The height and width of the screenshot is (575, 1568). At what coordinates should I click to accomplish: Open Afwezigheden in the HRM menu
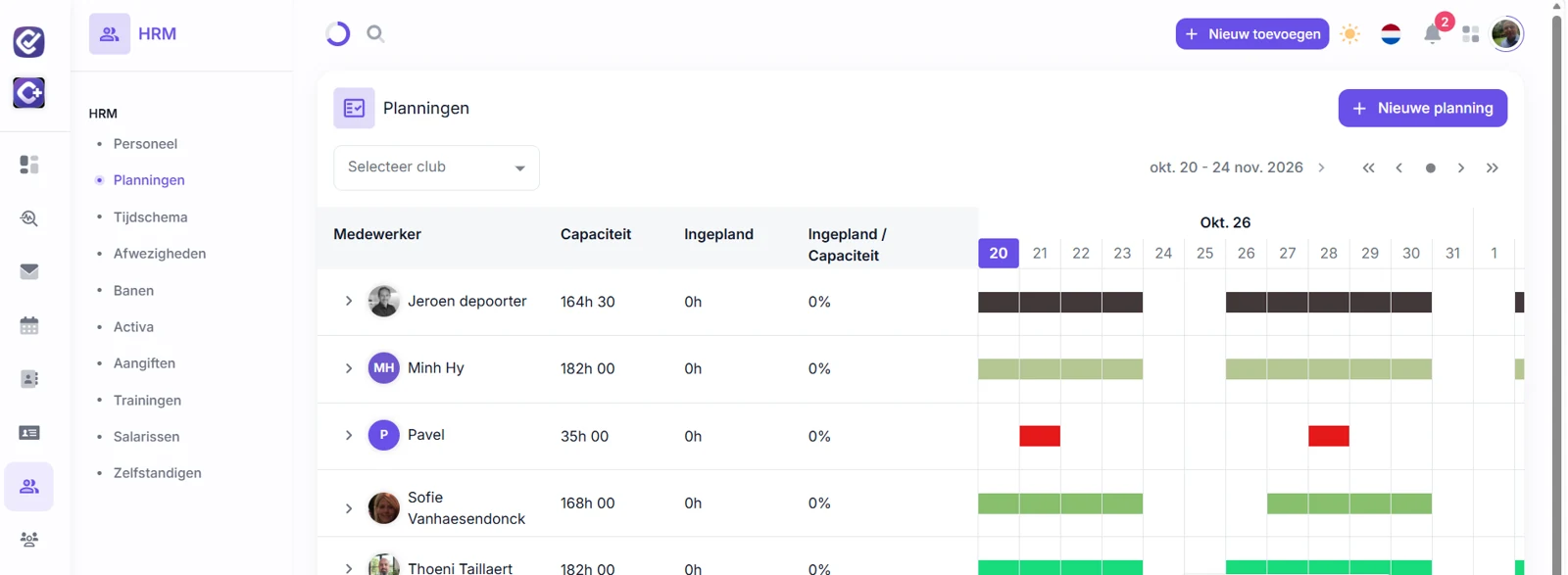[x=160, y=254]
